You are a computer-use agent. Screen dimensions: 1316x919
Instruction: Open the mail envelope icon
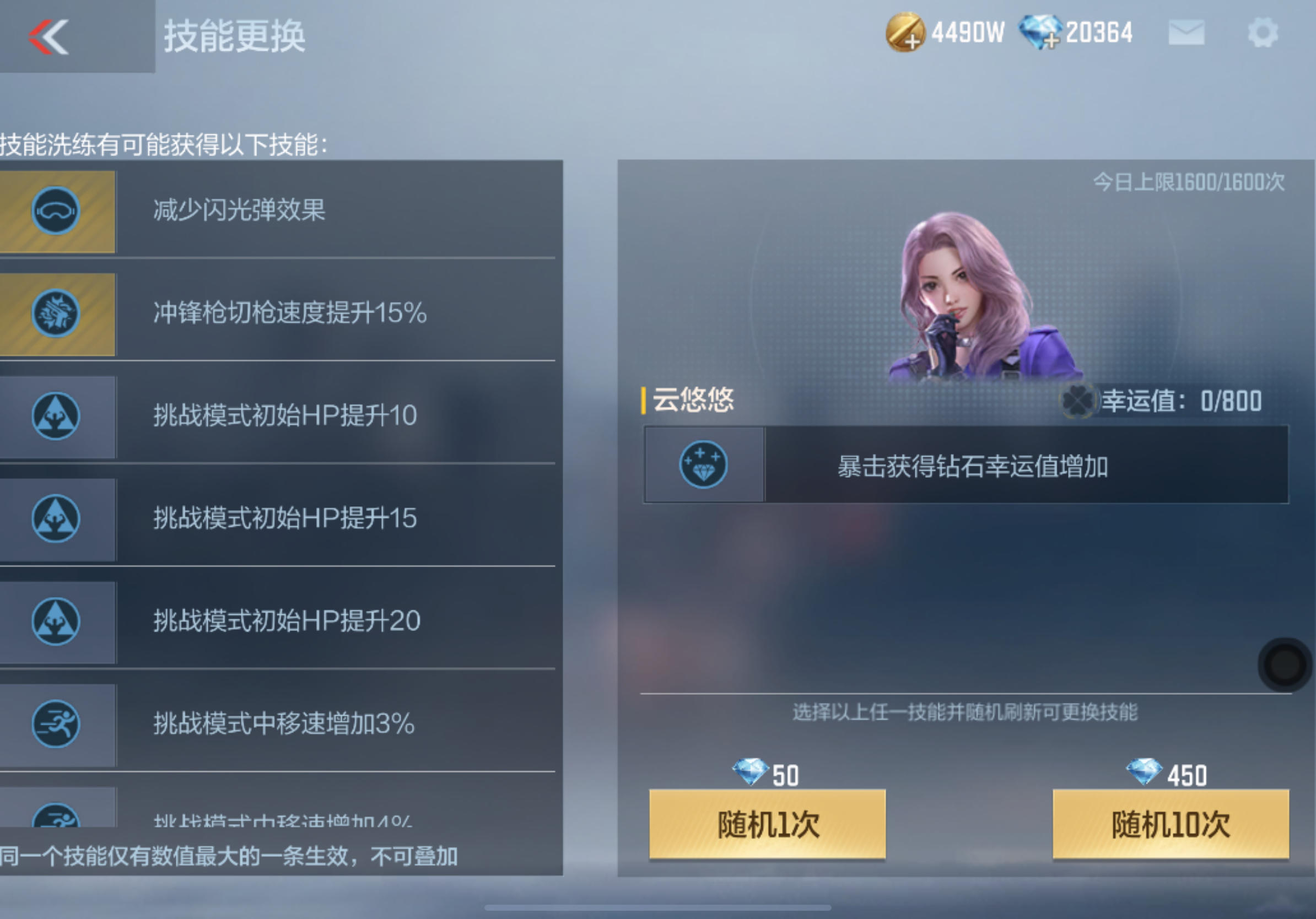click(x=1186, y=33)
